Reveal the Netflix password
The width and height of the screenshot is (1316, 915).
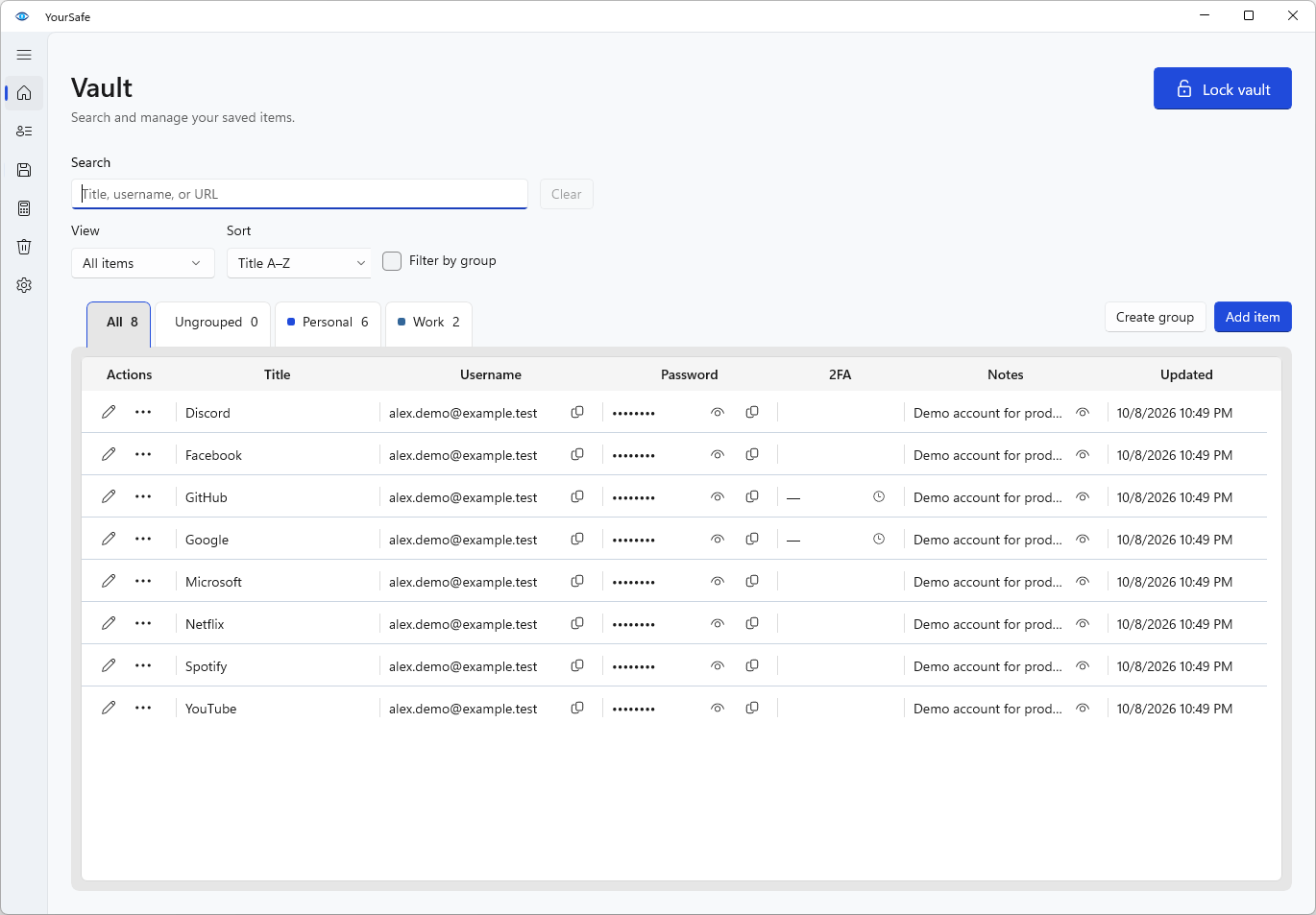(x=718, y=623)
